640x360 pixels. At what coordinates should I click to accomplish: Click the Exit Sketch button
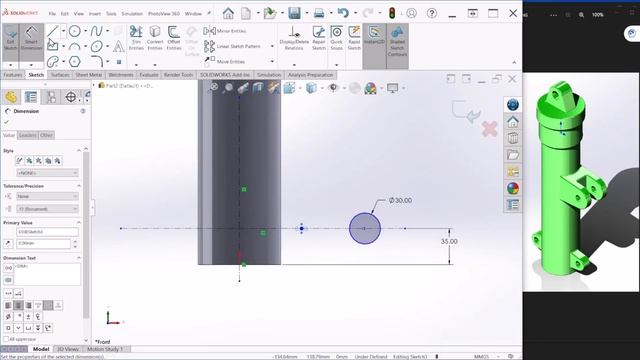[10, 41]
